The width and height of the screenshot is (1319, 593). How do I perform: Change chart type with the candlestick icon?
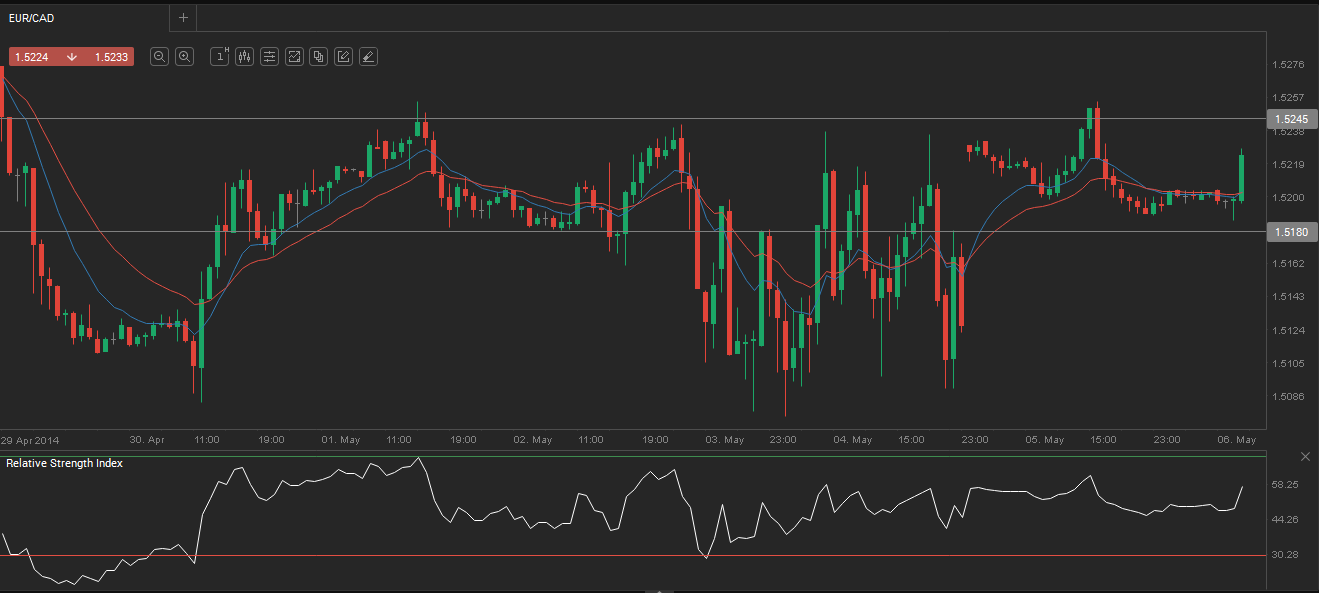coord(245,57)
